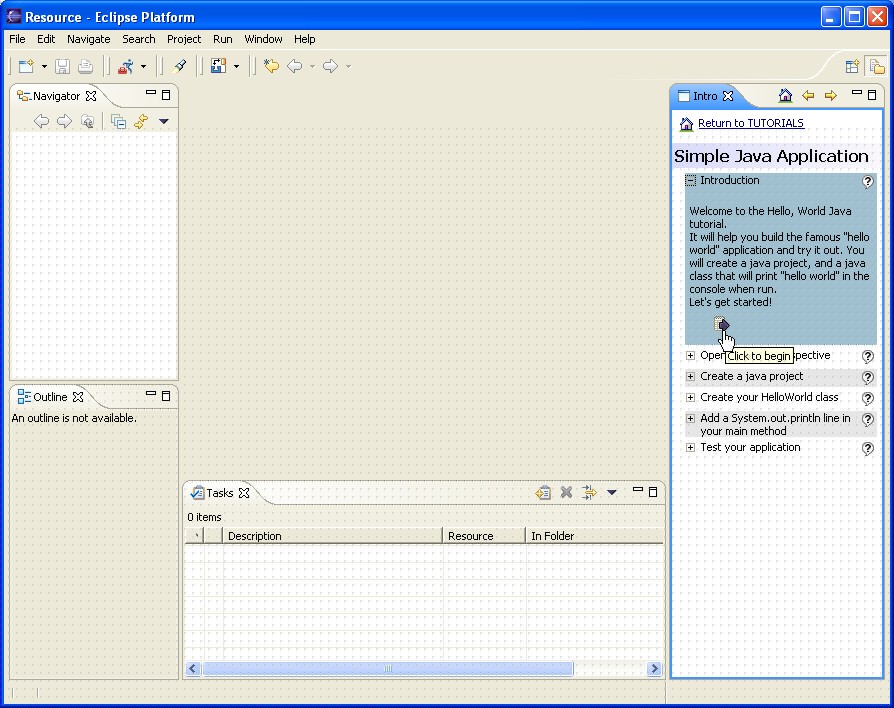
Task: Expand the Add a System.out.println line step
Action: click(690, 419)
